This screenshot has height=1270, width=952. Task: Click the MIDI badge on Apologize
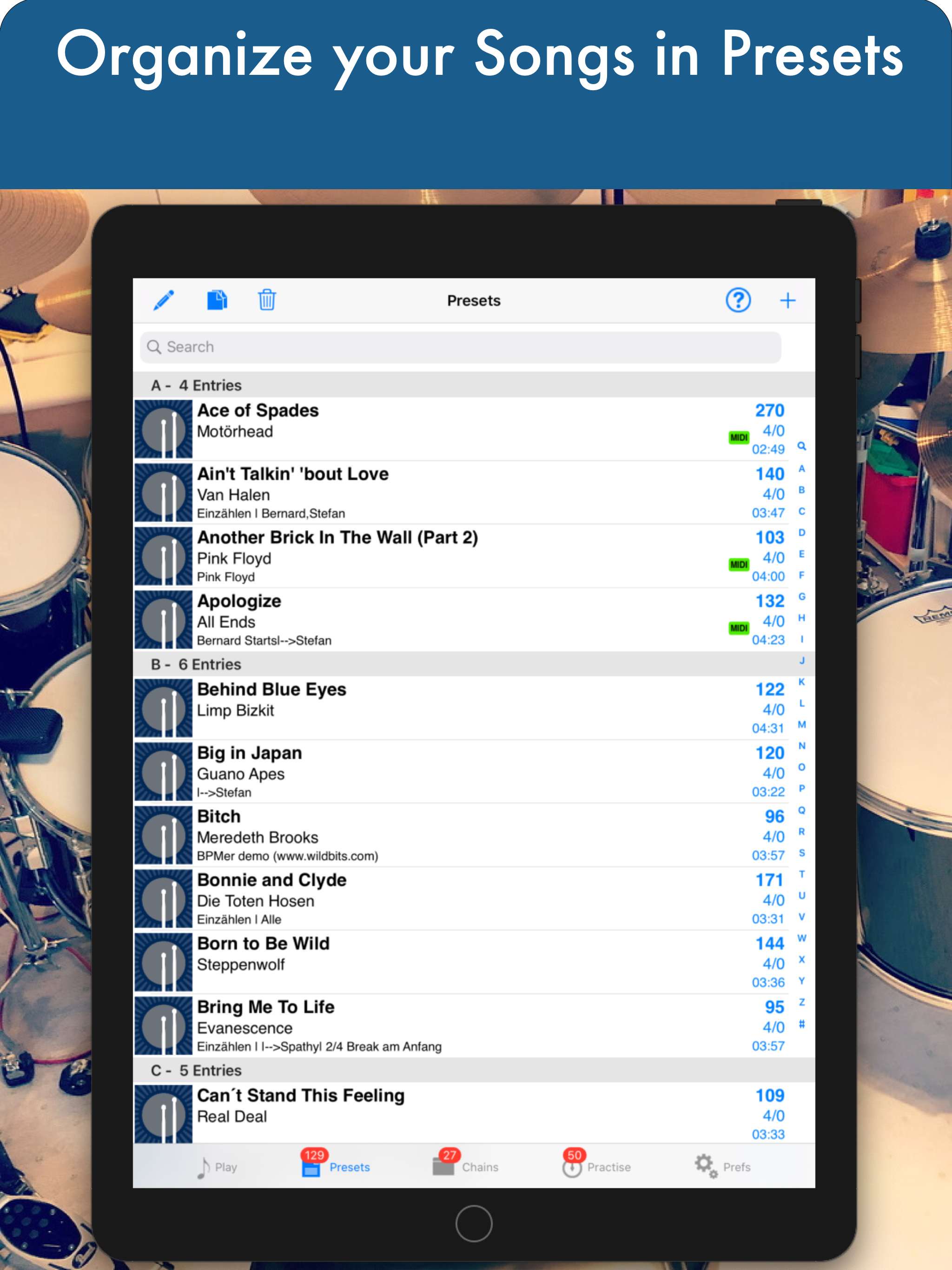coord(738,628)
